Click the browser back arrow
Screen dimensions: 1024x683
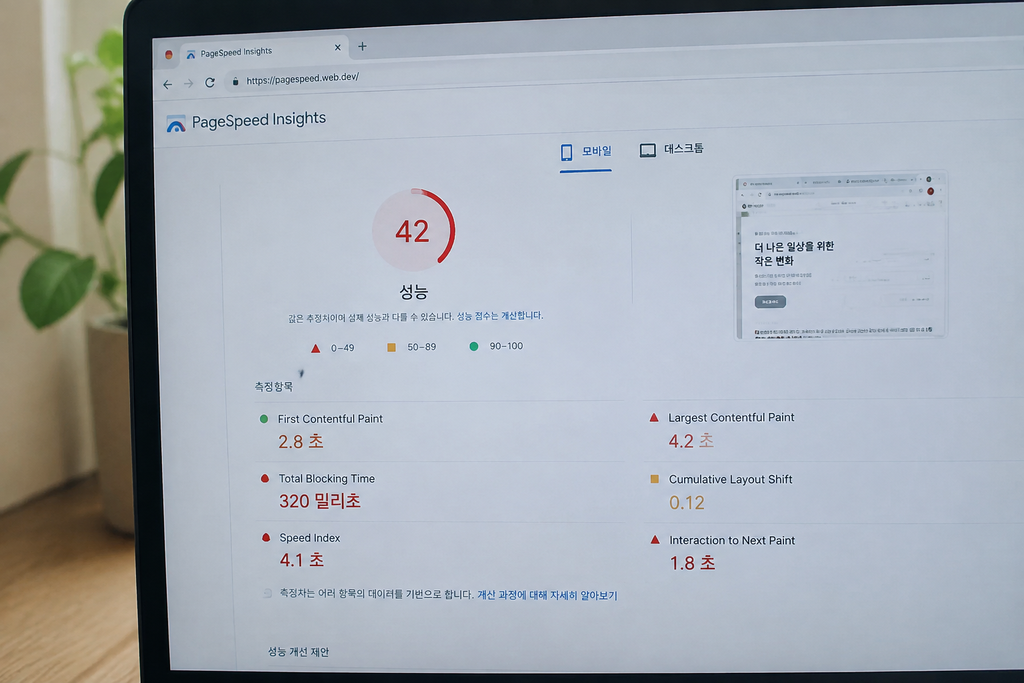[168, 84]
